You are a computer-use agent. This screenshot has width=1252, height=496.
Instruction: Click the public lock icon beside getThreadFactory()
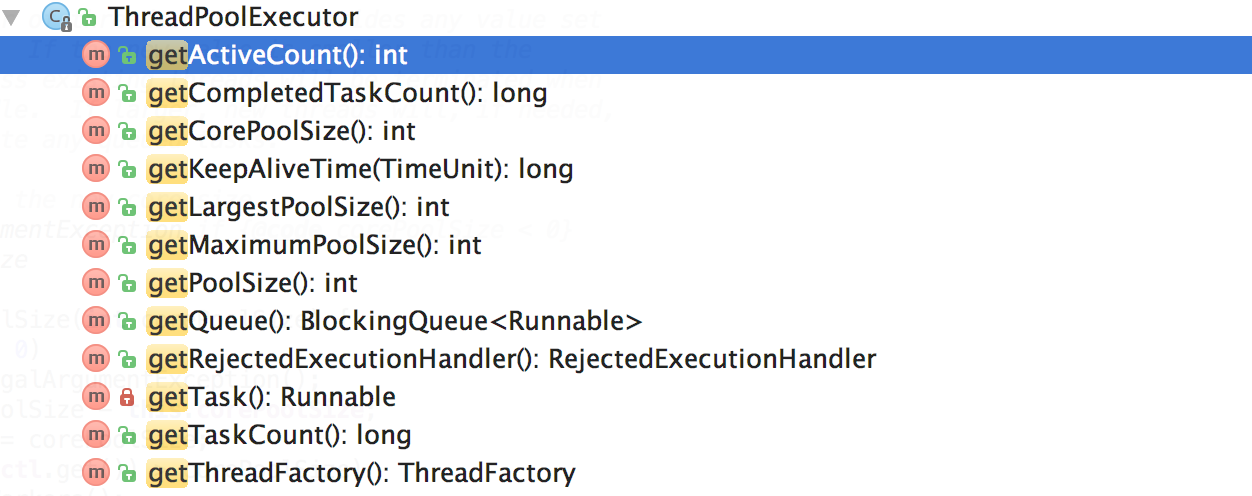coord(127,474)
